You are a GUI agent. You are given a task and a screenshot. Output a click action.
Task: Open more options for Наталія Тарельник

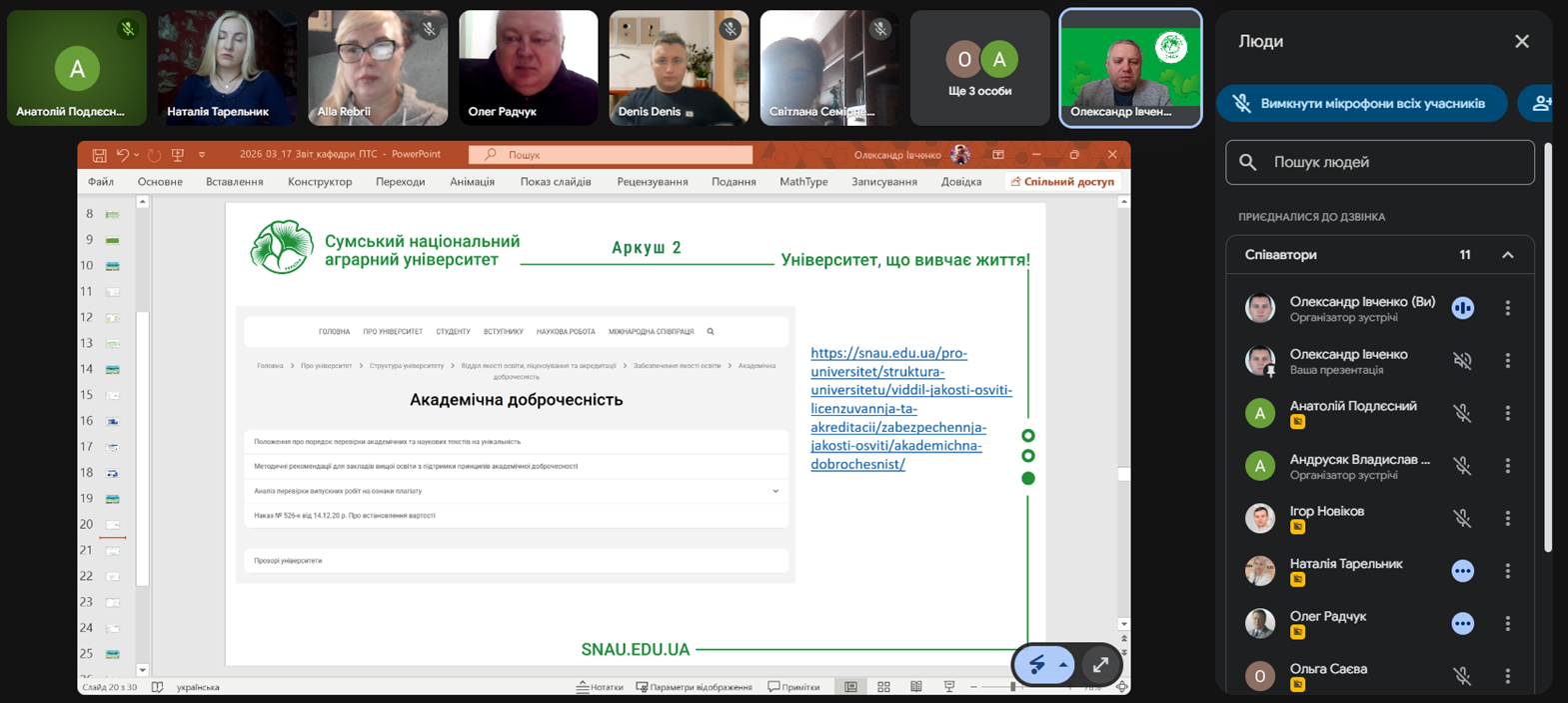[x=1507, y=571]
